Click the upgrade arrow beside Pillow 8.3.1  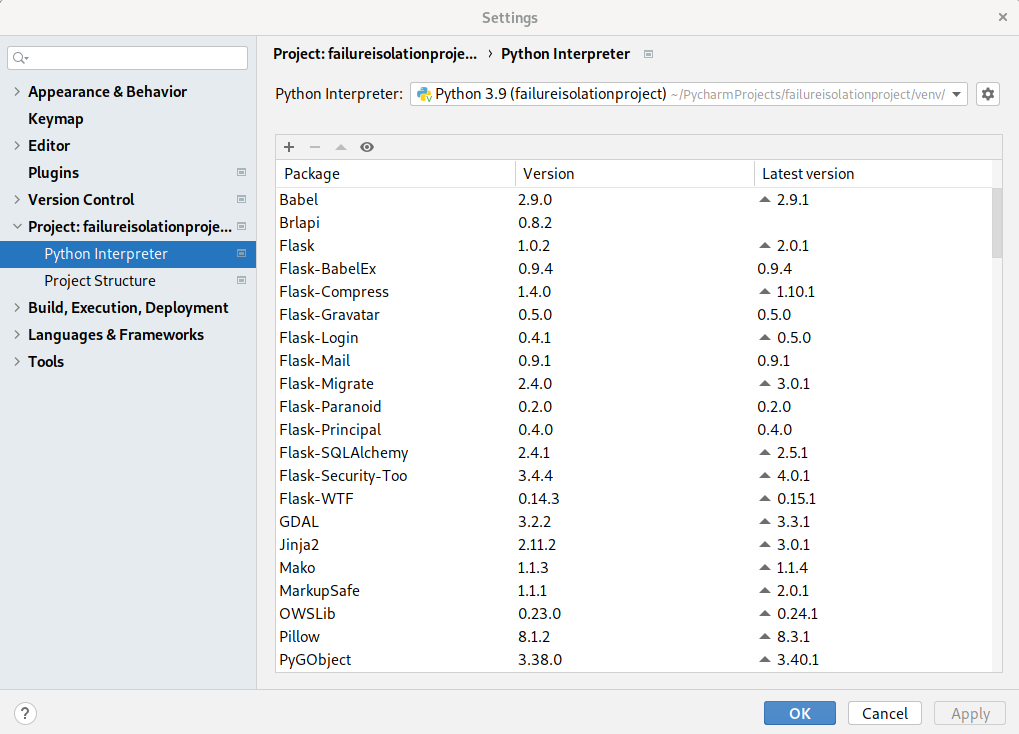tap(765, 636)
